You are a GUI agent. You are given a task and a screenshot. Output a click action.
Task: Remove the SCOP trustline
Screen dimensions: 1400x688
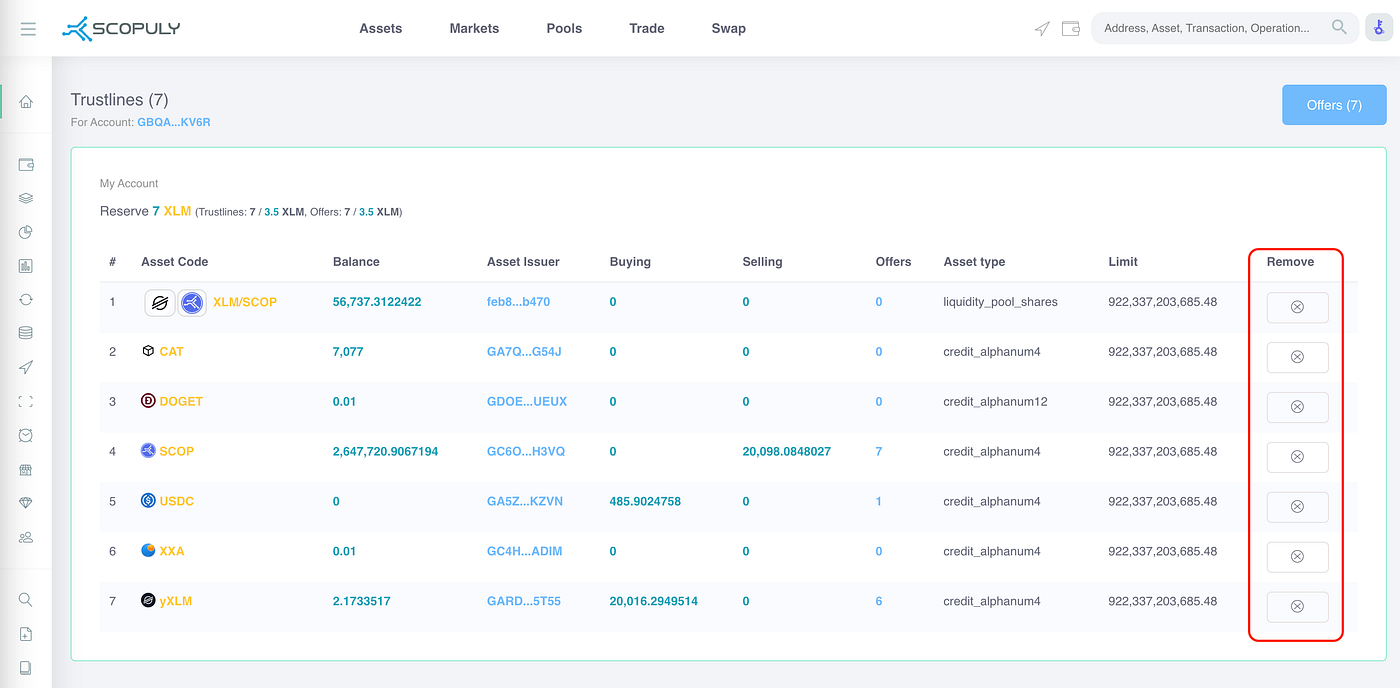[x=1297, y=457]
